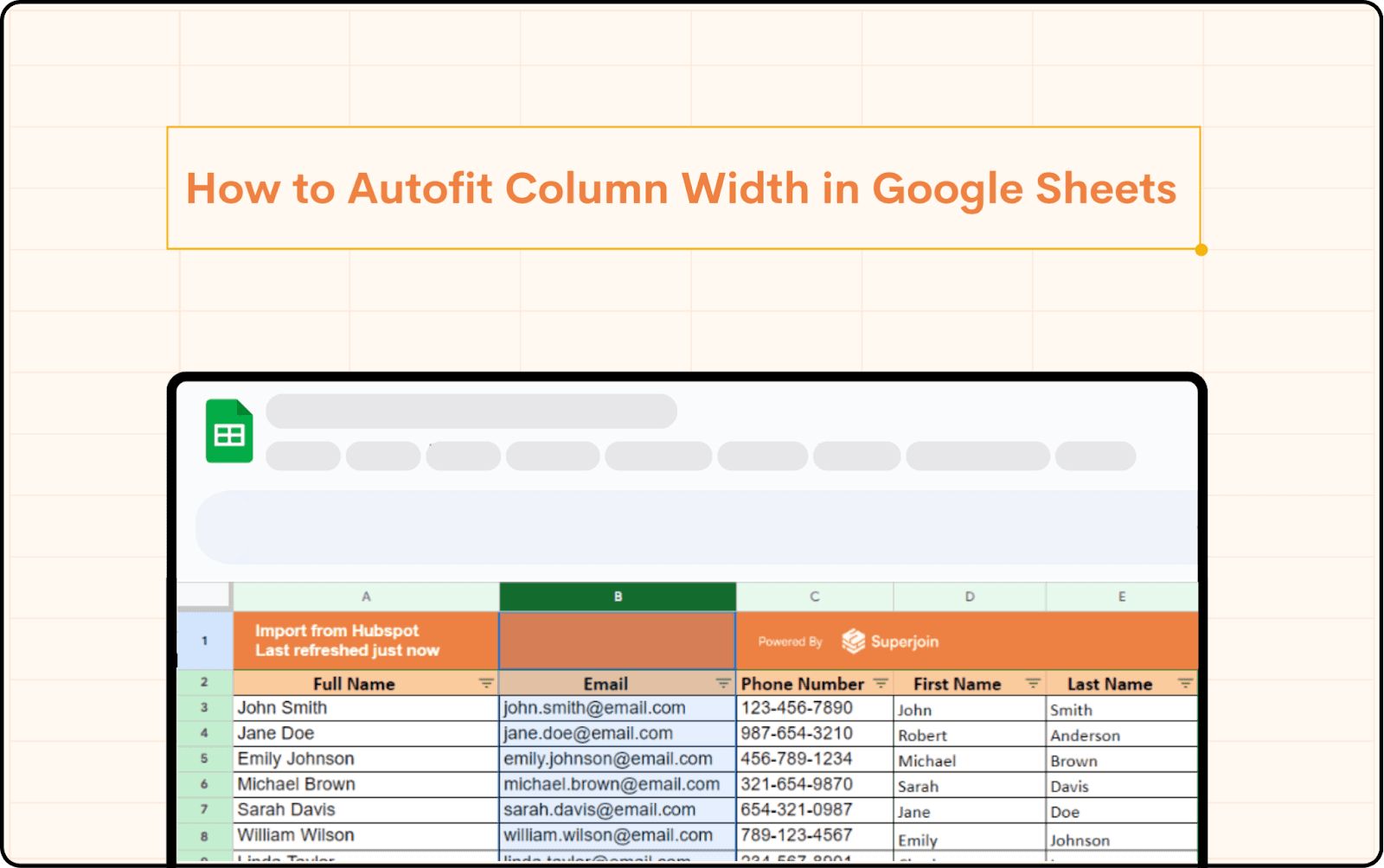Click the select-all corner box

coord(204,596)
